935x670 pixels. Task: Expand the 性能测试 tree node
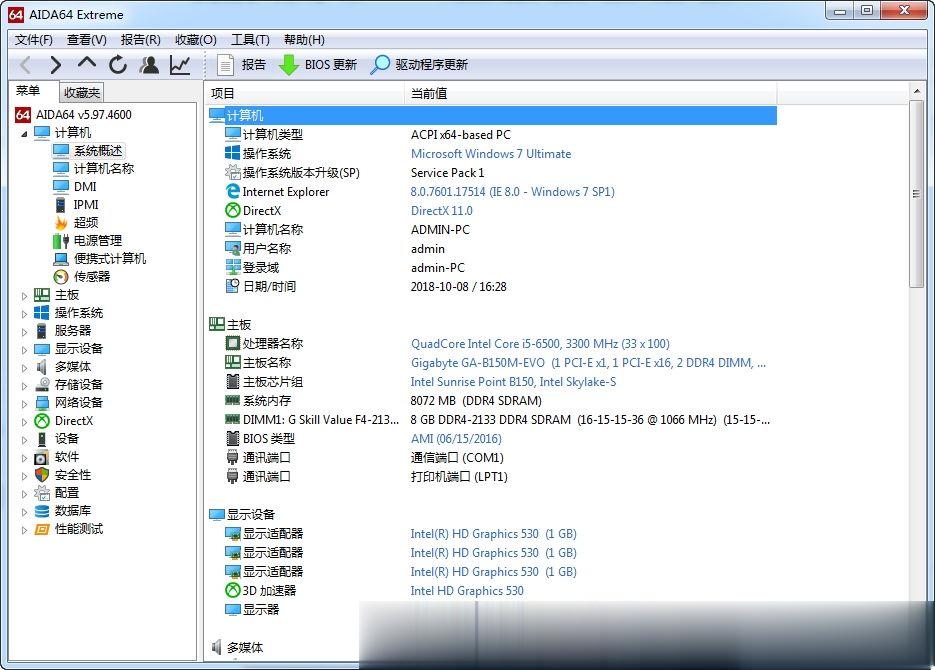coord(24,530)
